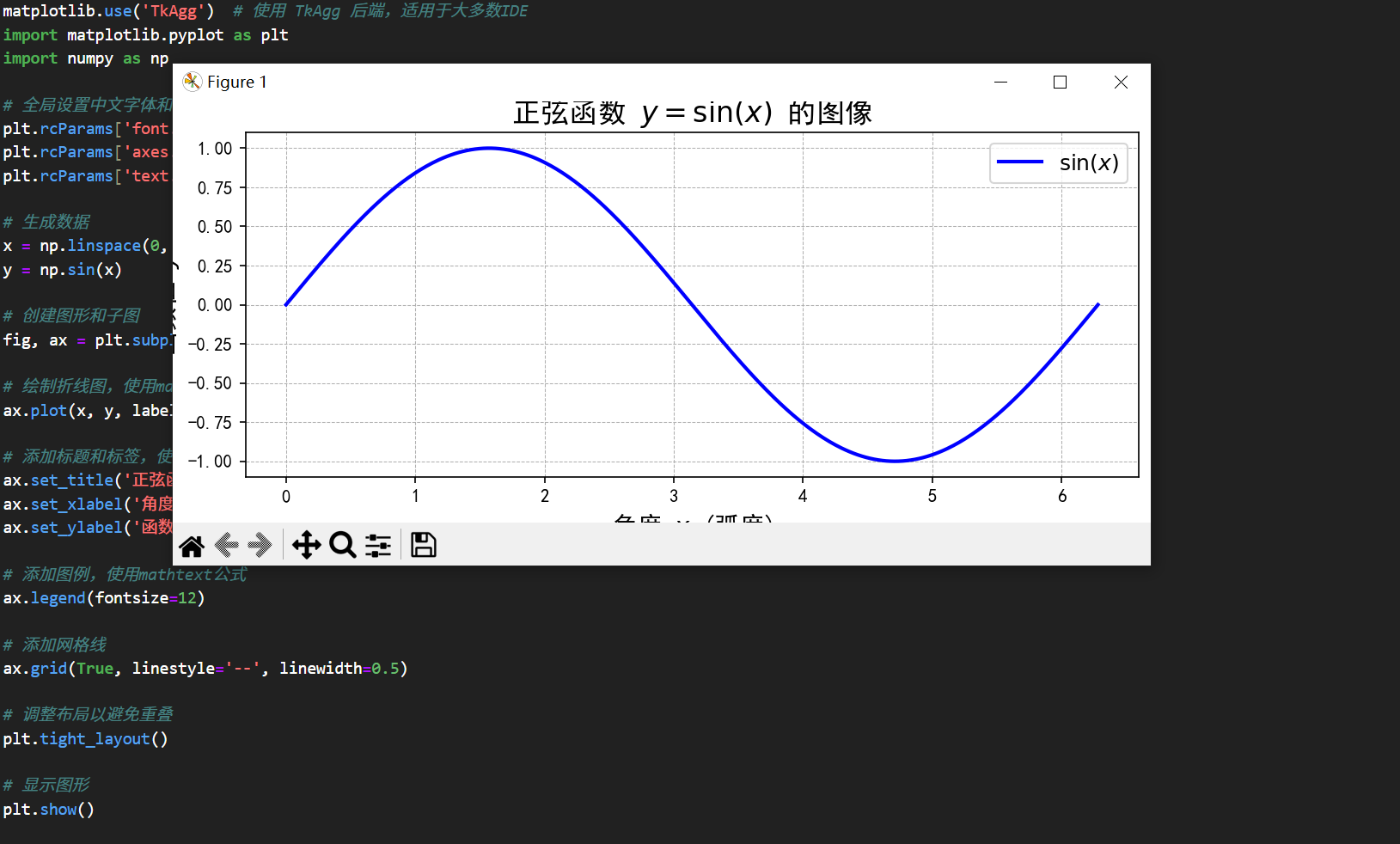Click the ax.set_ylabel code line
The image size is (1400, 844).
click(87, 528)
